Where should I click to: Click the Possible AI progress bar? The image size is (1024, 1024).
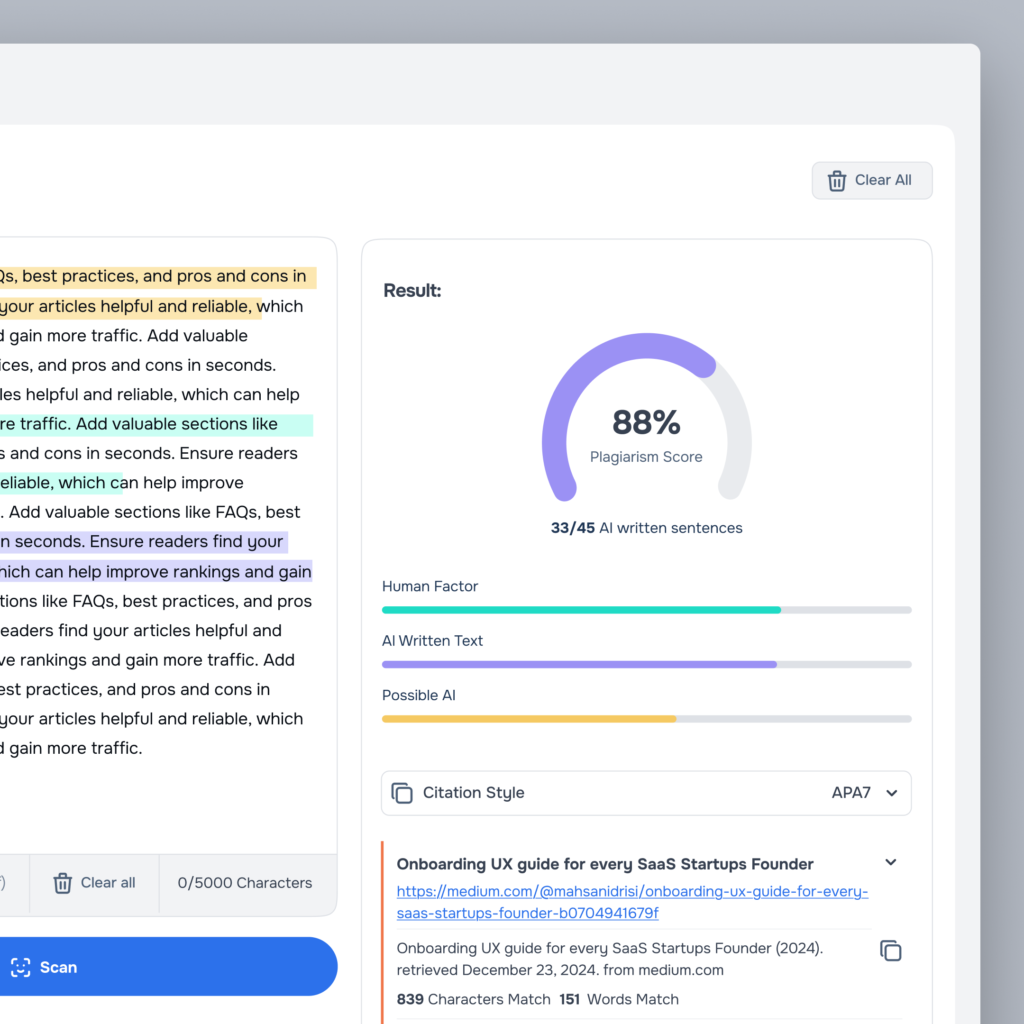click(x=647, y=719)
